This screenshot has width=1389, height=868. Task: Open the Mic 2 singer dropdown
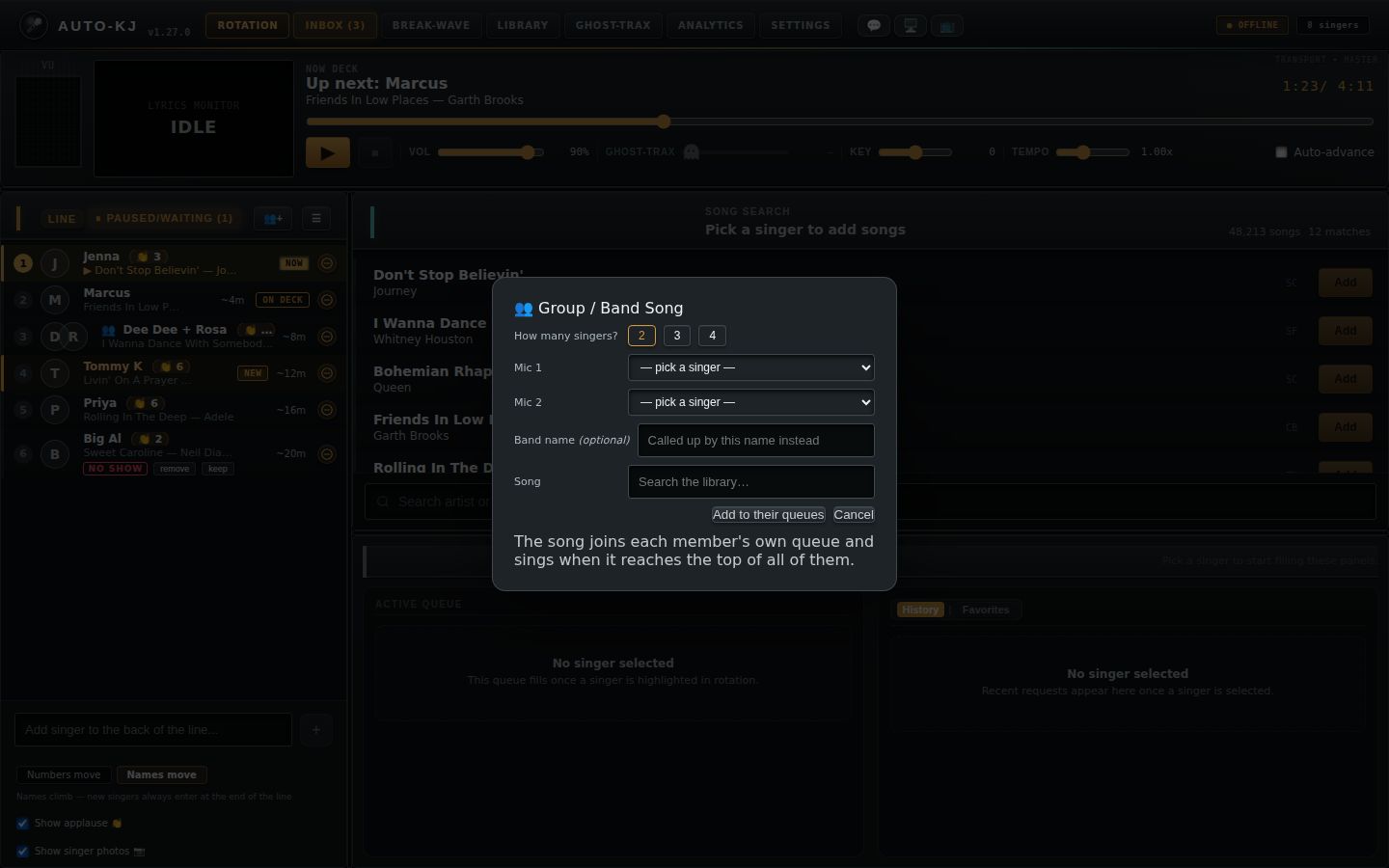tap(751, 402)
